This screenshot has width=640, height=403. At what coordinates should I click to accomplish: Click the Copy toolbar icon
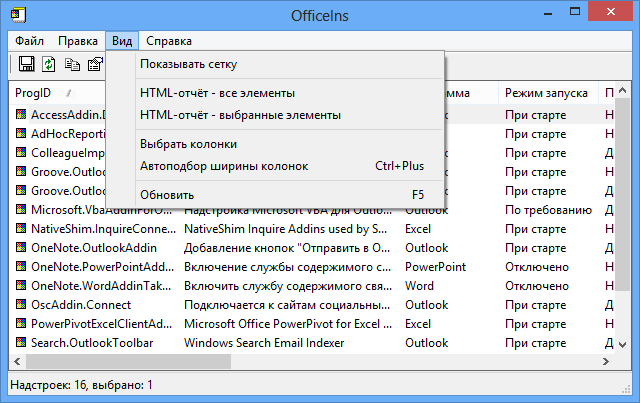[72, 64]
